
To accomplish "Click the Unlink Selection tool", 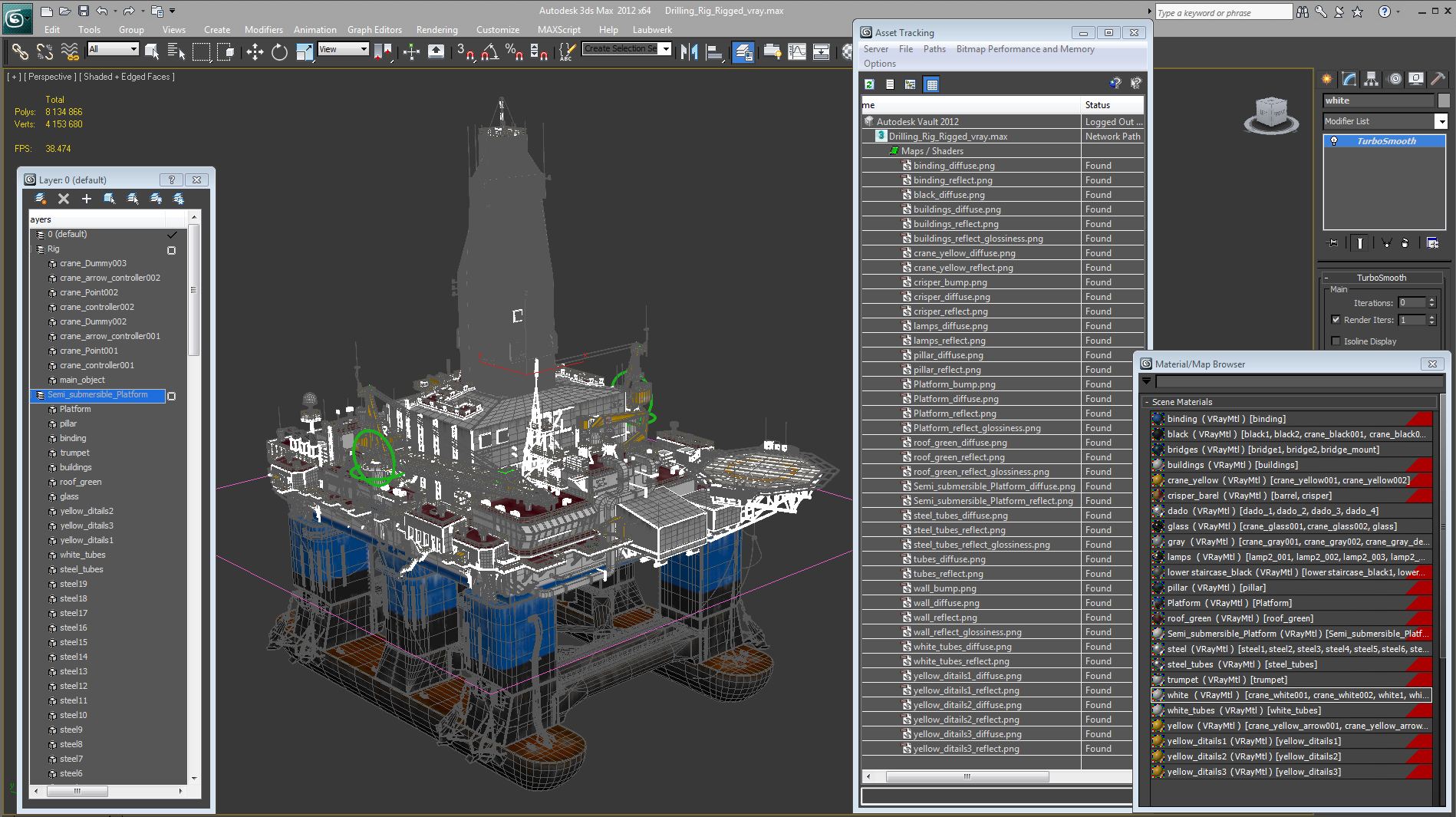I will [45, 51].
